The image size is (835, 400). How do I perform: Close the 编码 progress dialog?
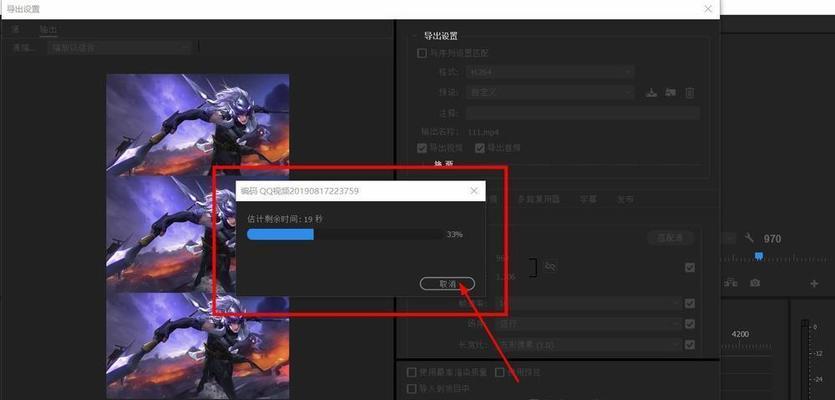[x=474, y=191]
